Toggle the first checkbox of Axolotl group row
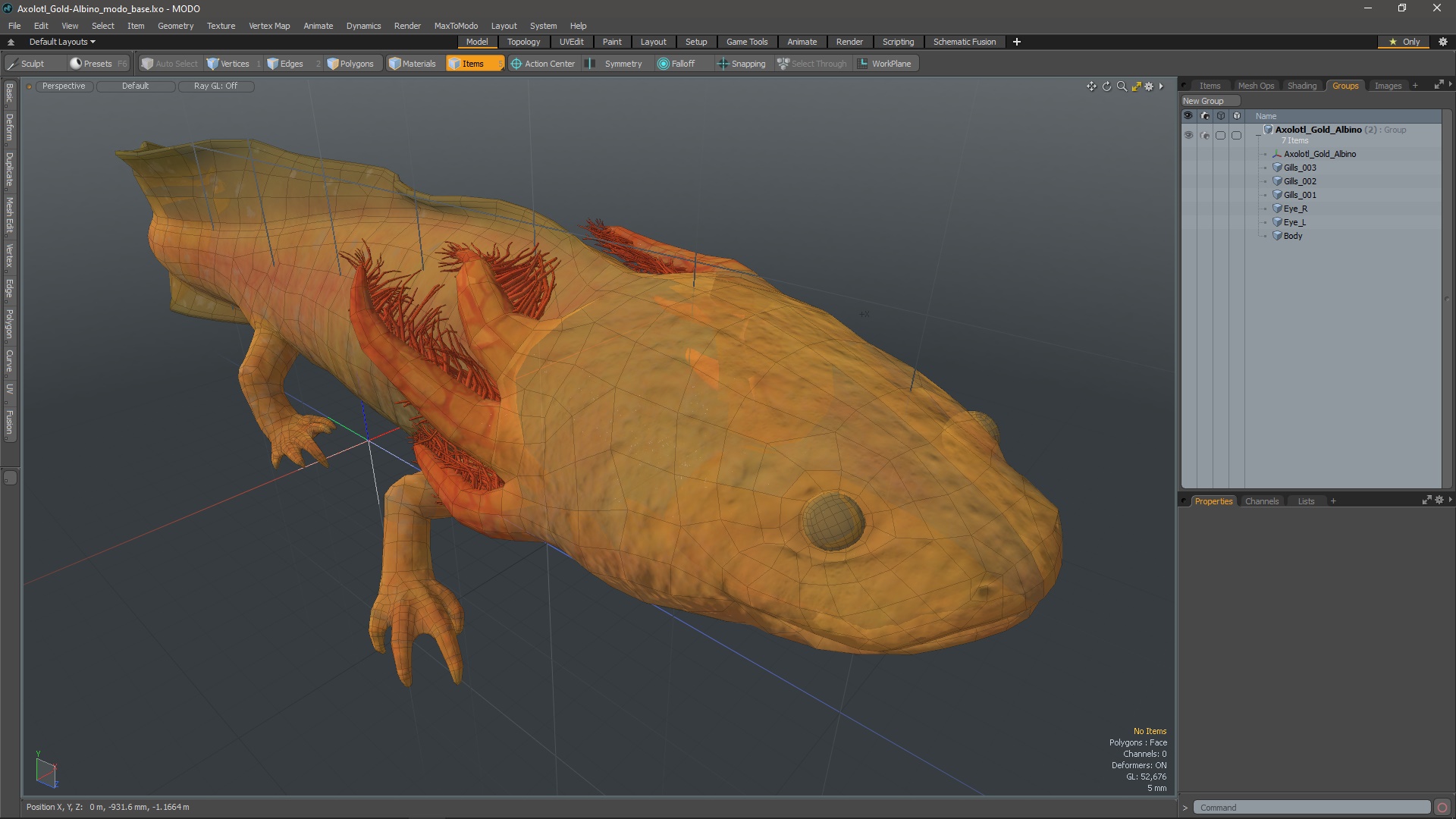 click(x=1220, y=135)
